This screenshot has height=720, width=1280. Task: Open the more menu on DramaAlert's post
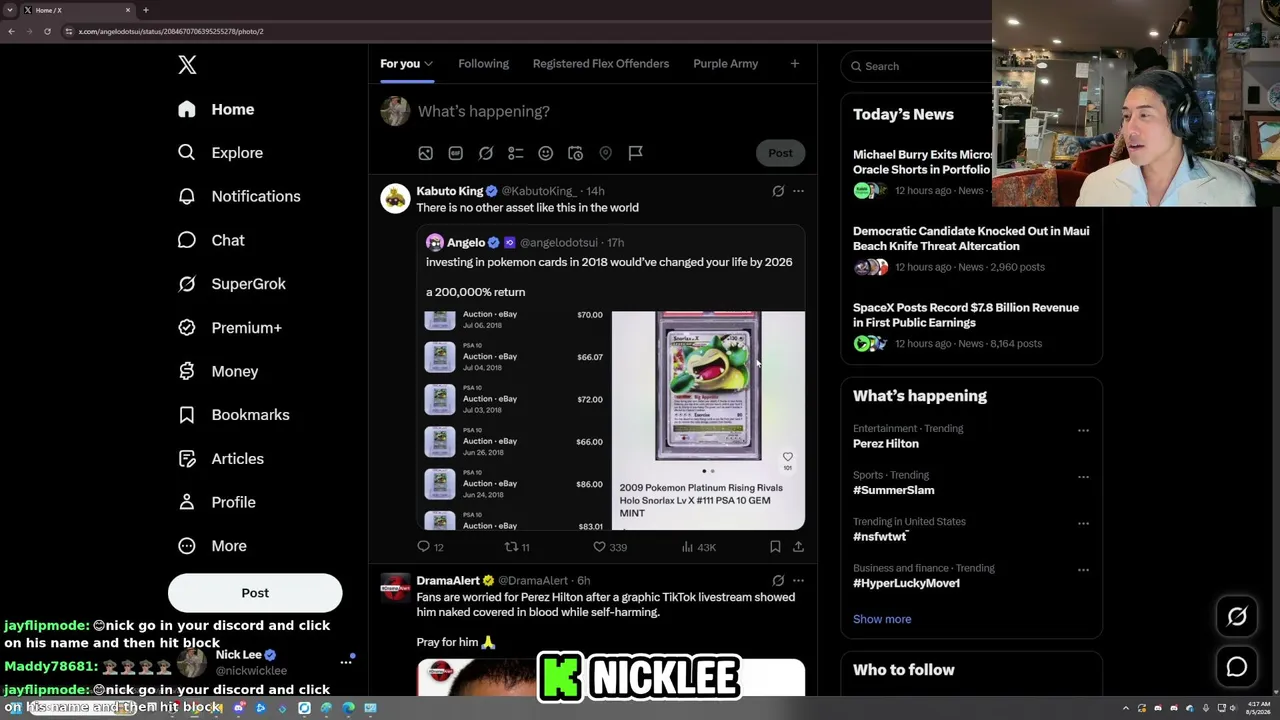[x=798, y=580]
